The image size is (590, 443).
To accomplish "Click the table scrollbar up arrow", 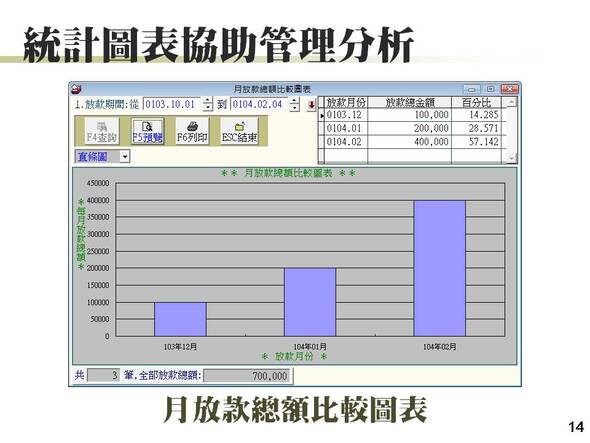I will 511,102.
